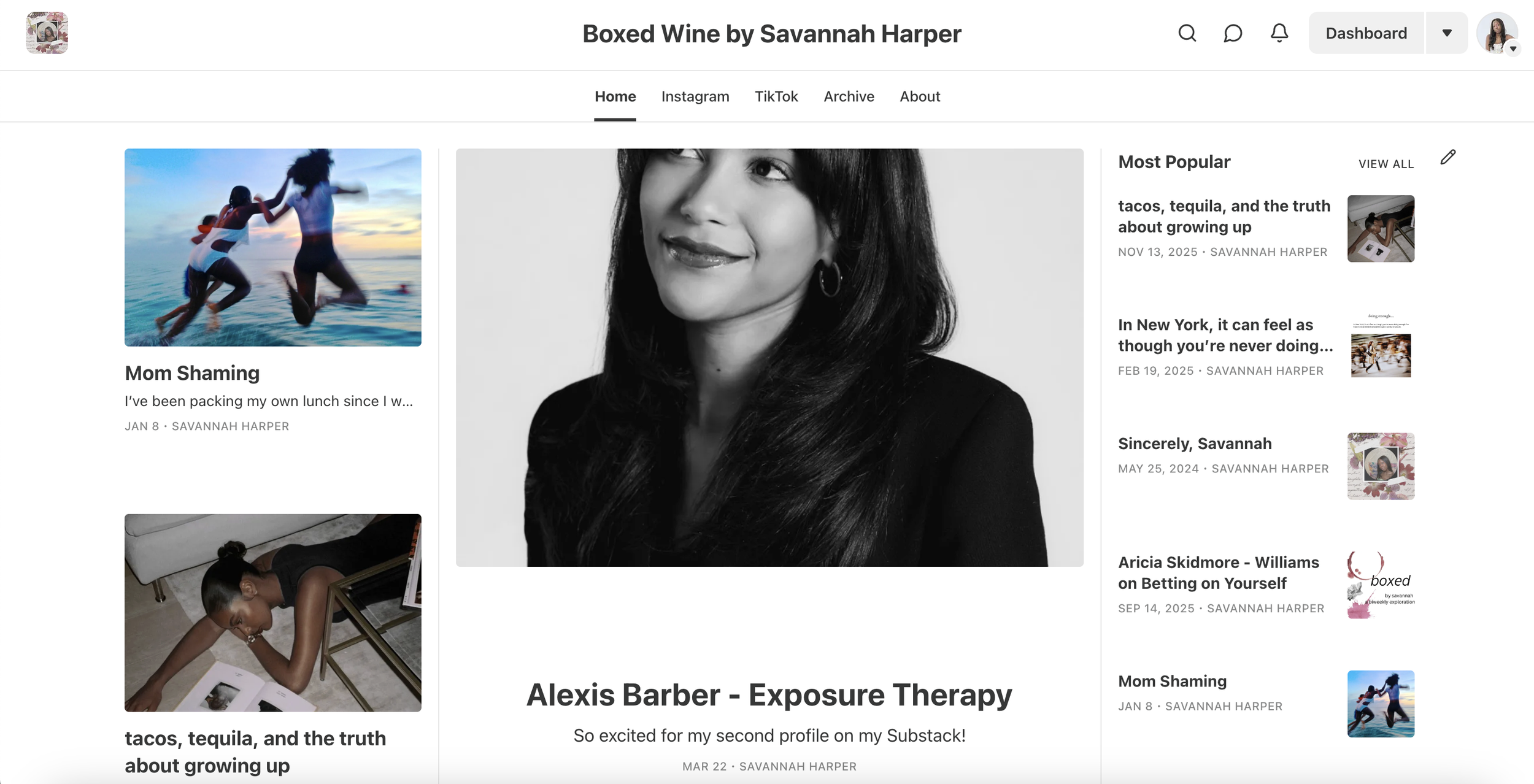Image resolution: width=1534 pixels, height=784 pixels.
Task: Click the notifications bell icon
Action: point(1279,33)
